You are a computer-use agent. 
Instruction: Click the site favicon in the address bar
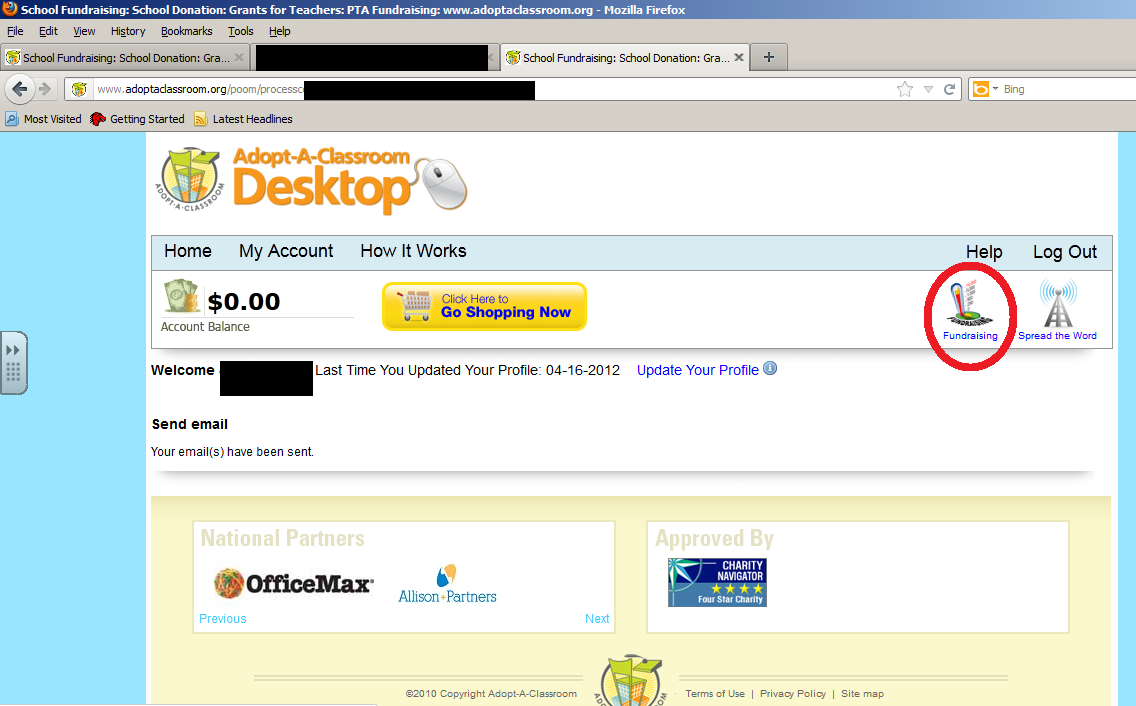(x=79, y=89)
